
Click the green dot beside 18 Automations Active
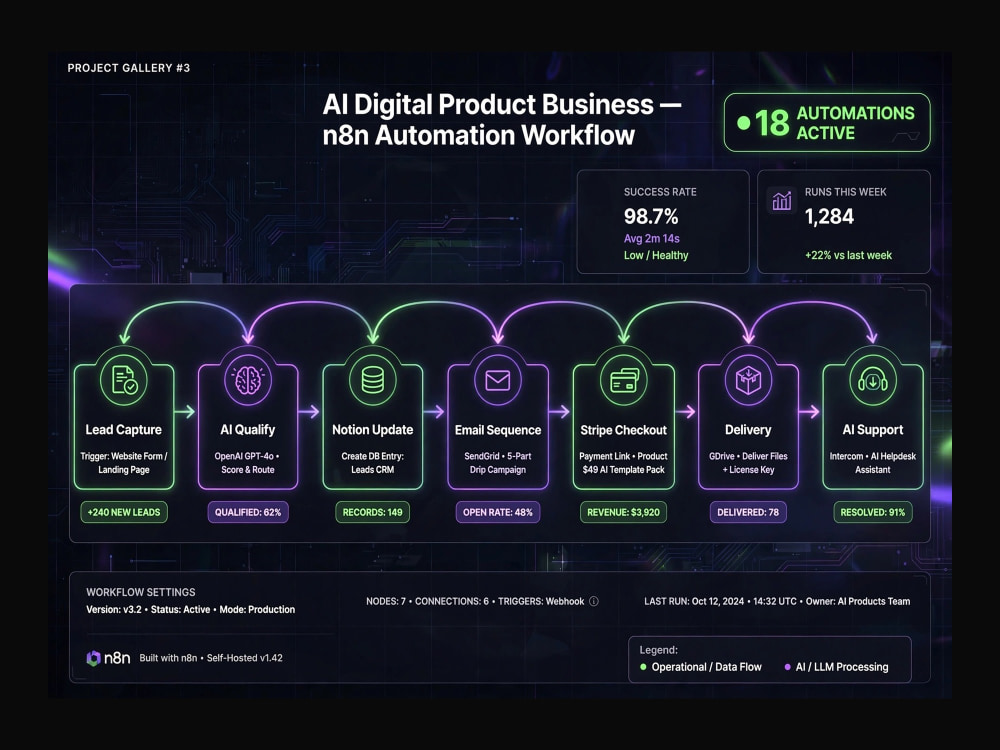(x=743, y=122)
